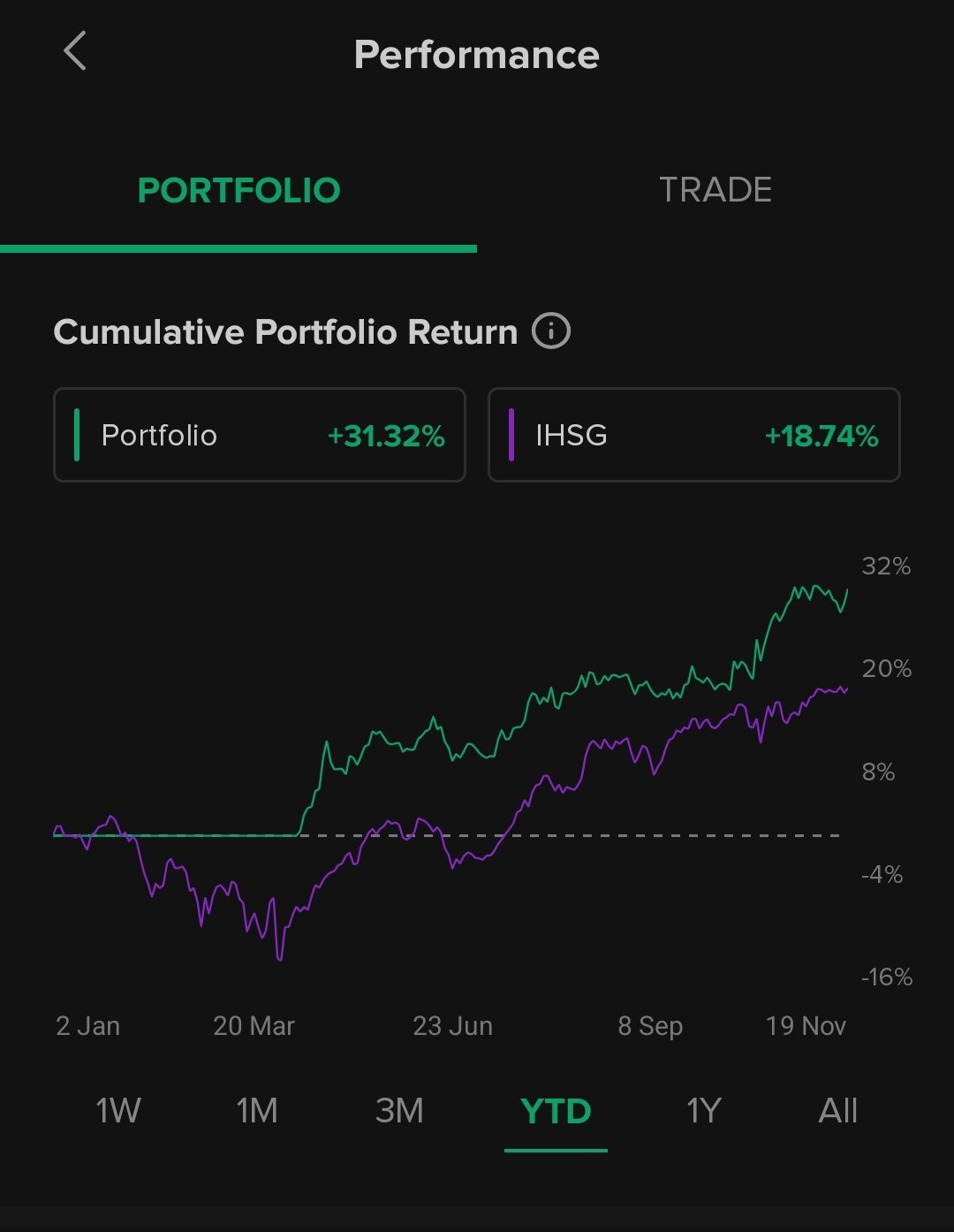This screenshot has width=954, height=1232.
Task: Tap the 8 Sep date marker
Action: click(650, 1026)
